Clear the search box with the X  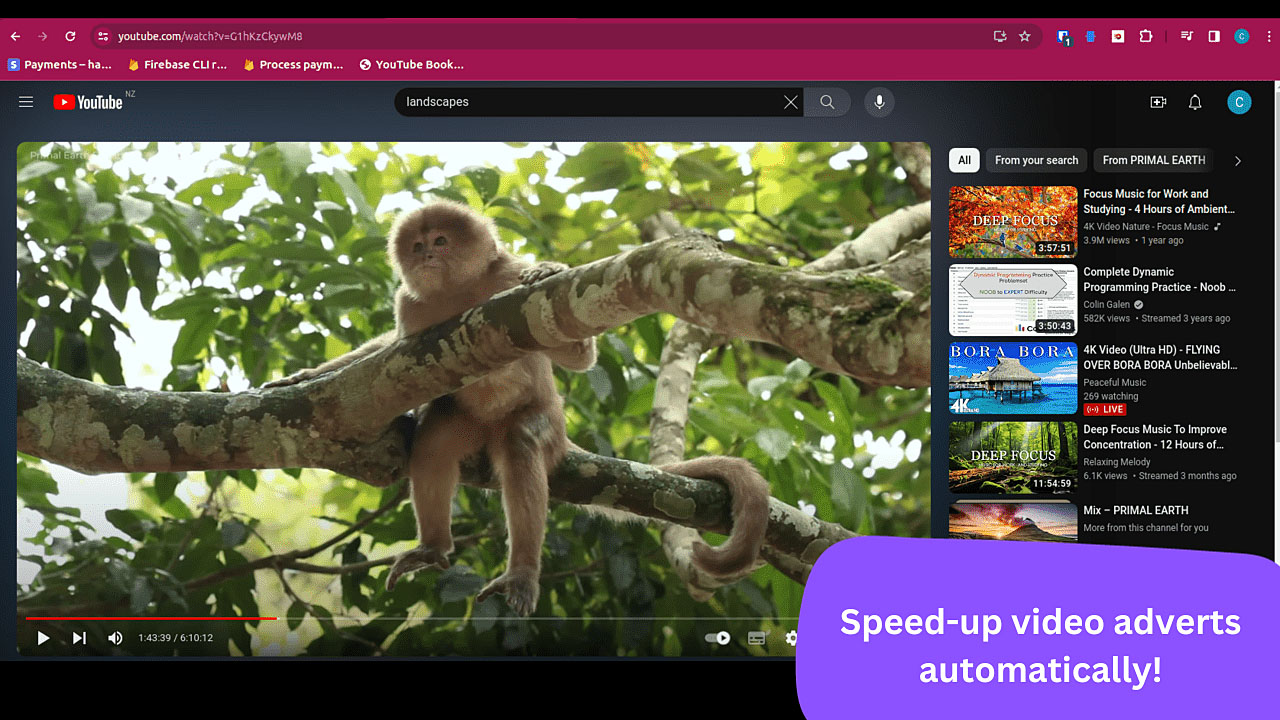tap(790, 102)
